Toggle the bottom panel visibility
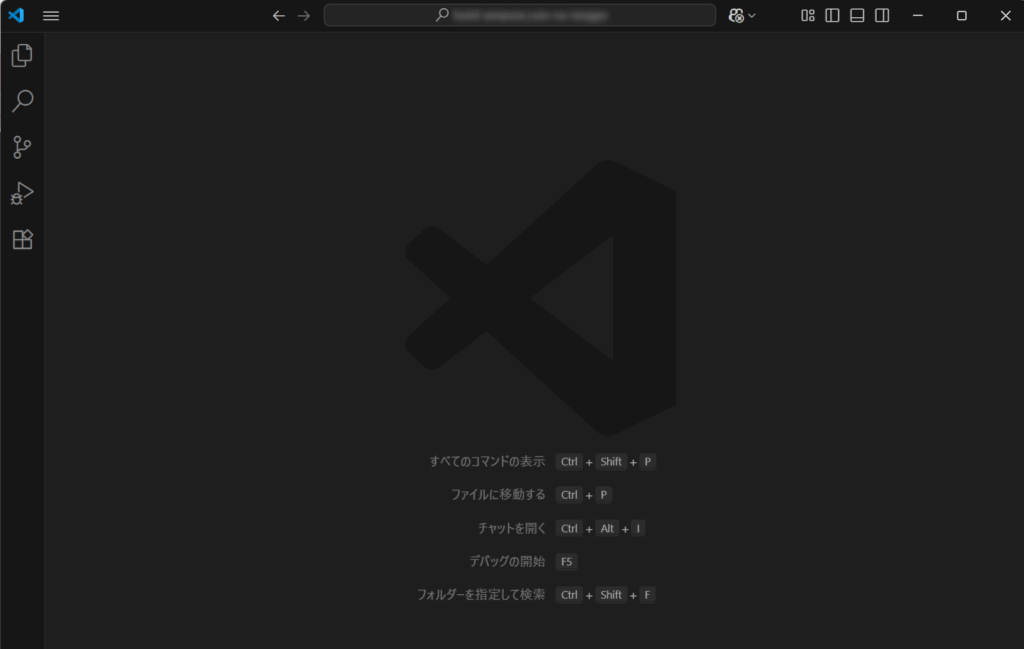Screen dimensions: 1024x649 click(x=857, y=16)
